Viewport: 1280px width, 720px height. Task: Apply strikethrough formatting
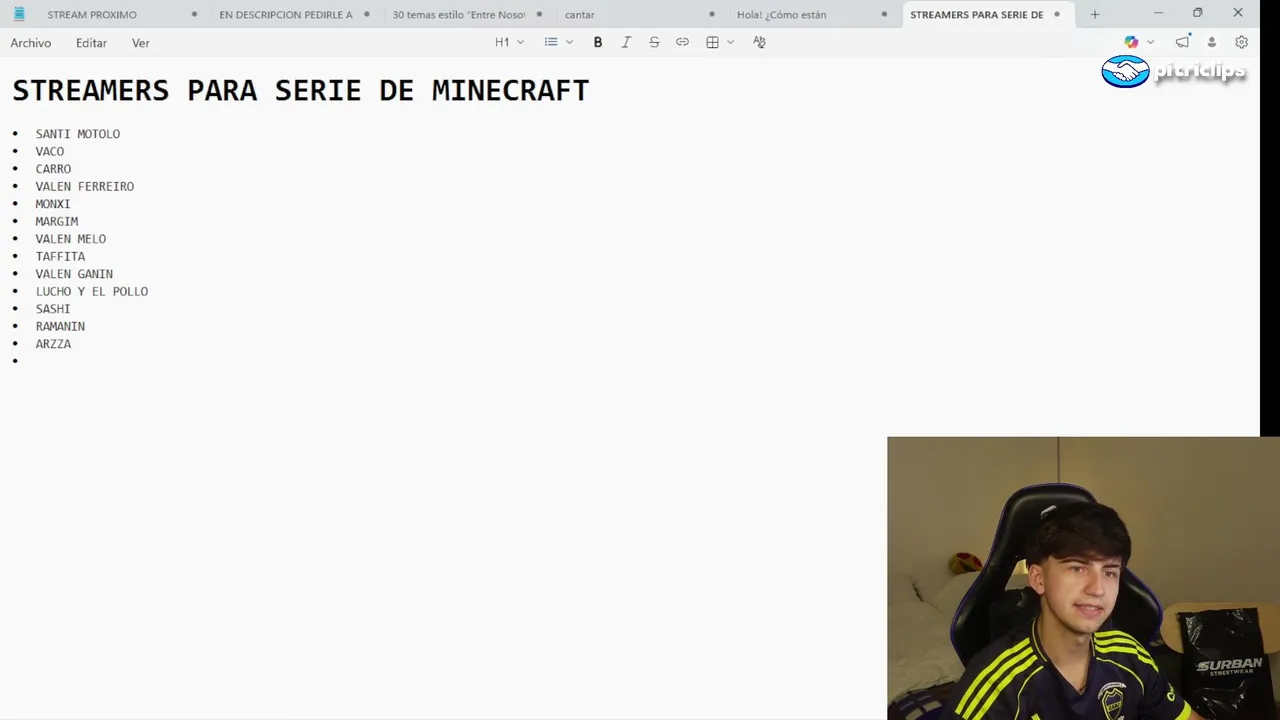[654, 42]
